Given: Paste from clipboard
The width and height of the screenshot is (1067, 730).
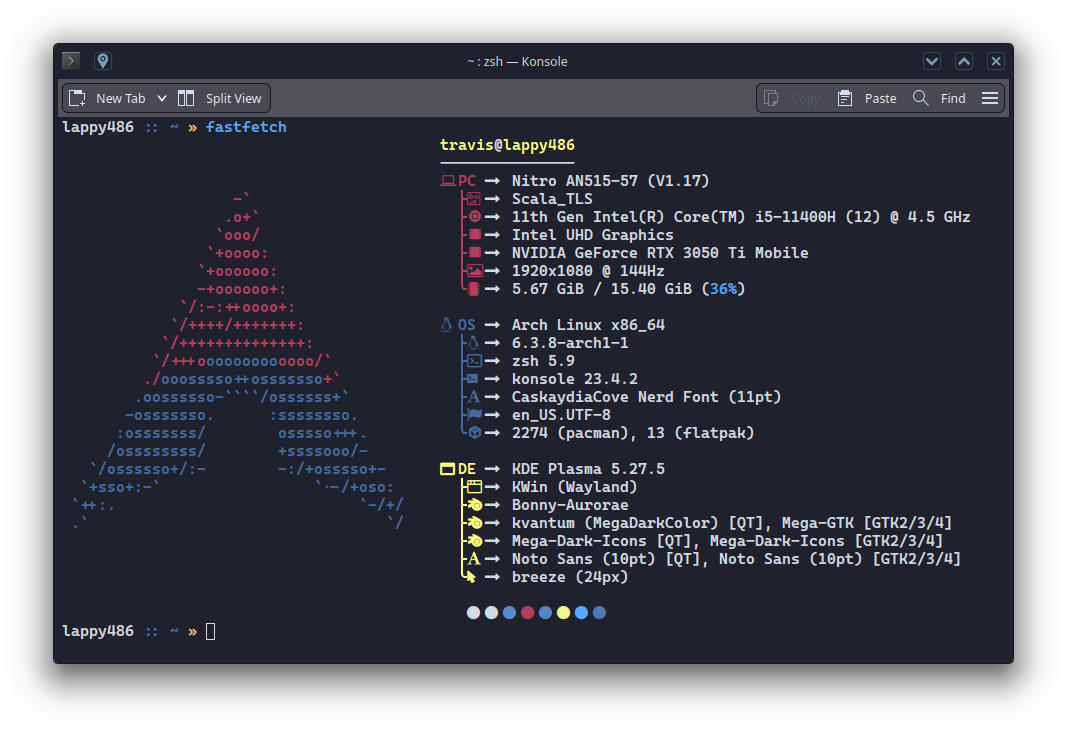Looking at the screenshot, I should tap(867, 98).
